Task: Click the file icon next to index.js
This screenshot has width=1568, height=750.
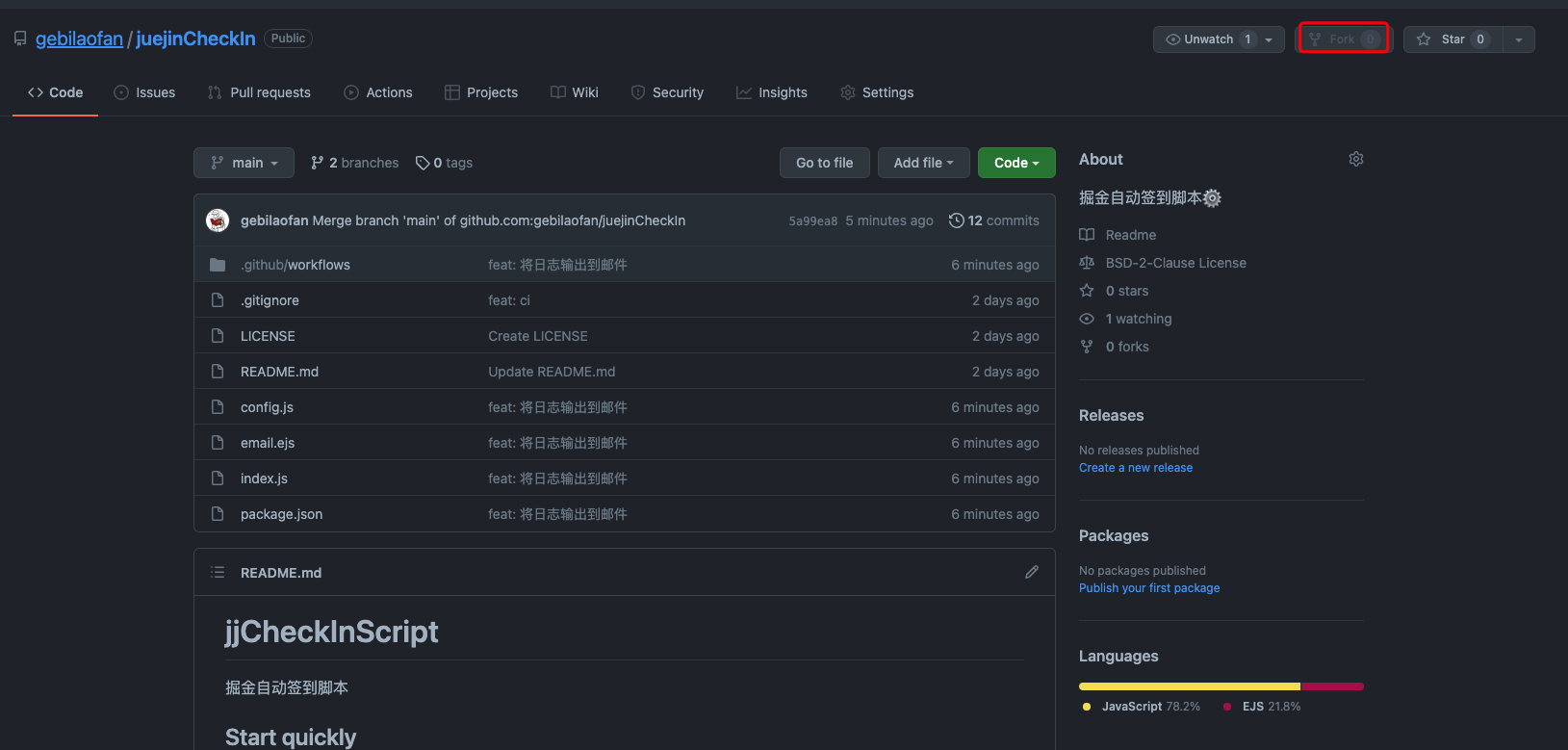Action: click(x=218, y=478)
